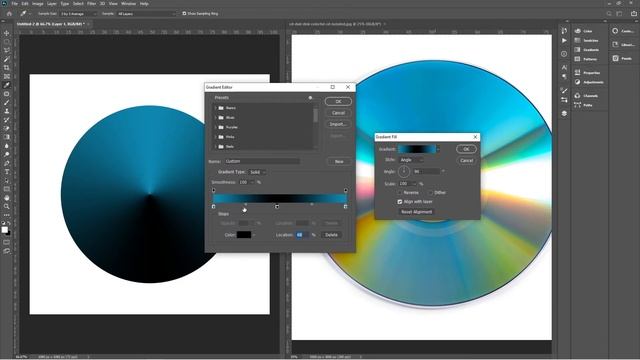Click the Angle dial in Gradient Fill
This screenshot has width=640, height=360.
pos(404,171)
